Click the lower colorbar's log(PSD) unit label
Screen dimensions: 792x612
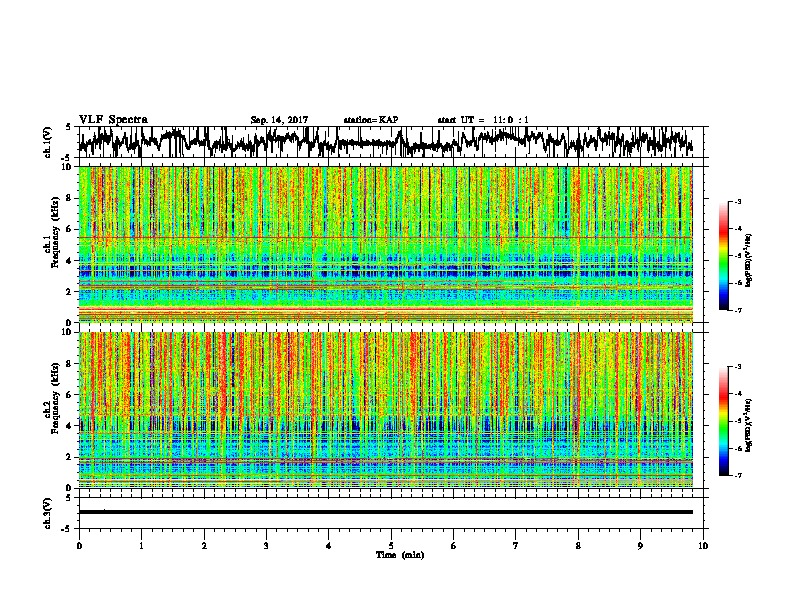point(749,425)
